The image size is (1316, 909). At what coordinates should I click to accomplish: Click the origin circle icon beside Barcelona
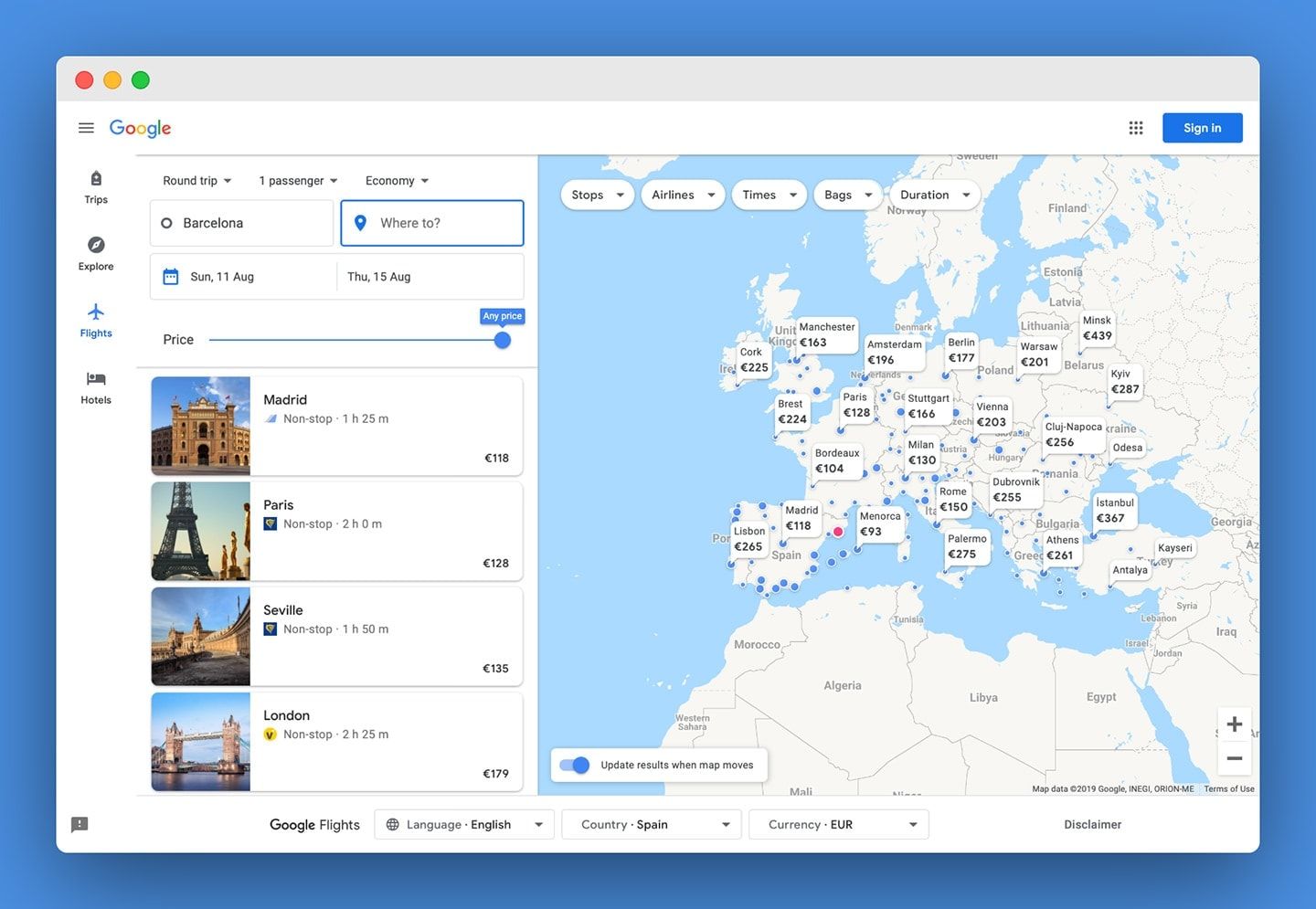point(166,223)
